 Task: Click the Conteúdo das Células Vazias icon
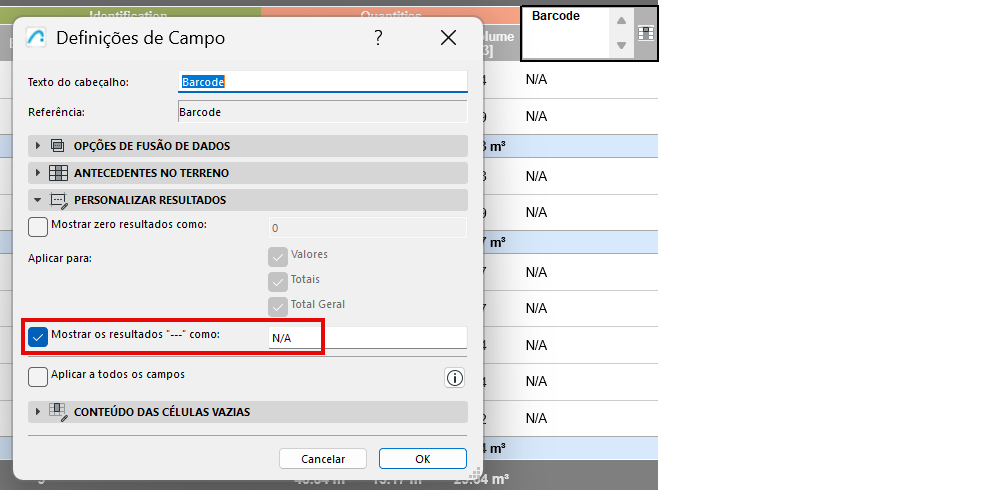(58, 412)
